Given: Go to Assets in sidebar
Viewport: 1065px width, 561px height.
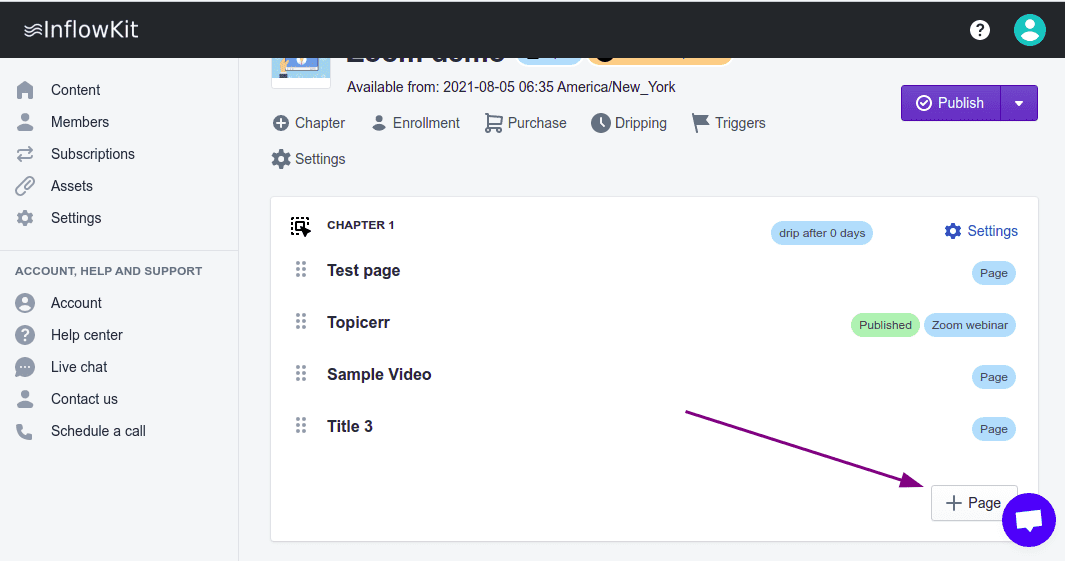Looking at the screenshot, I should [x=72, y=186].
